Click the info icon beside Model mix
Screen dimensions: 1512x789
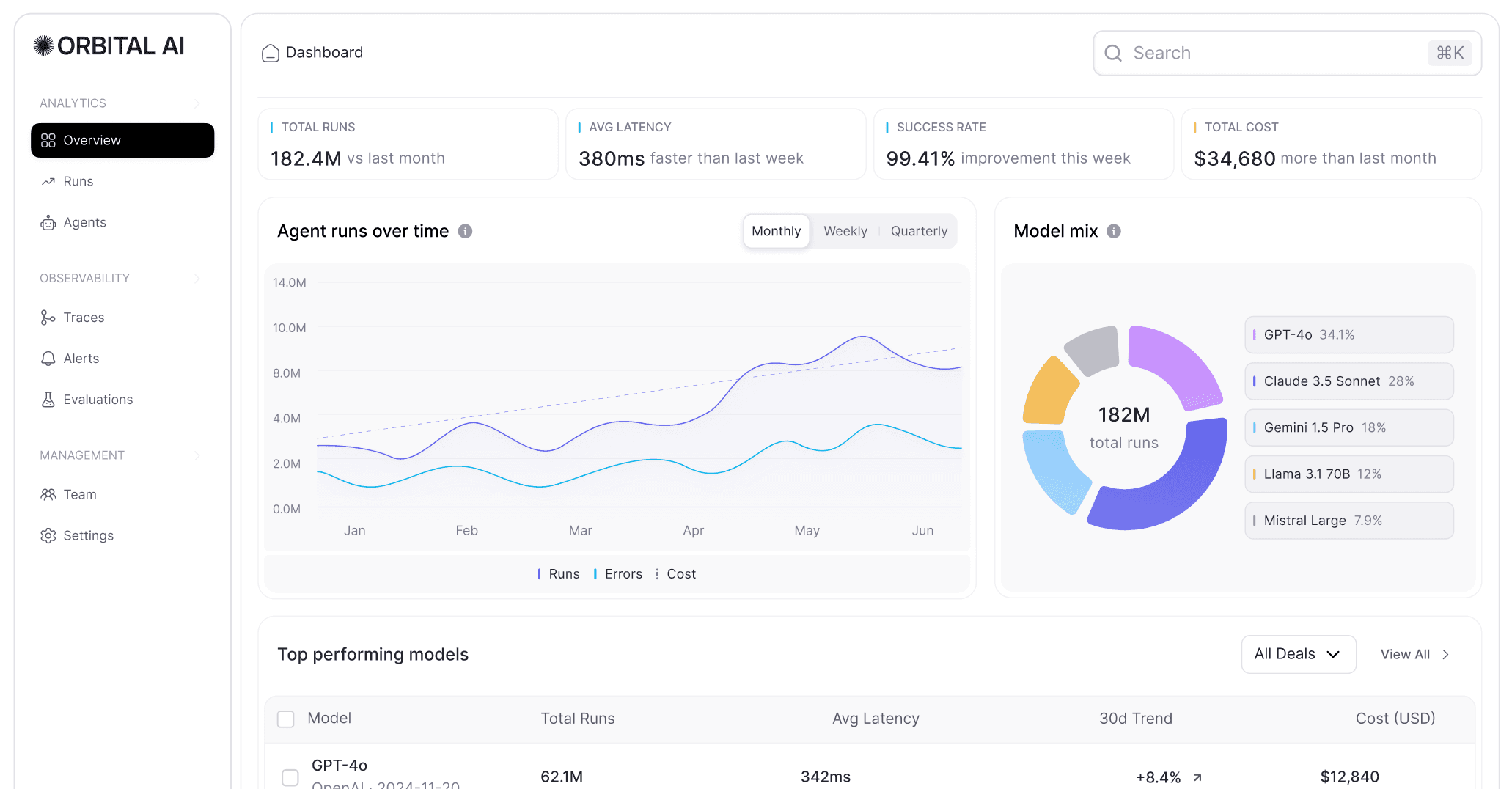[x=1114, y=232]
